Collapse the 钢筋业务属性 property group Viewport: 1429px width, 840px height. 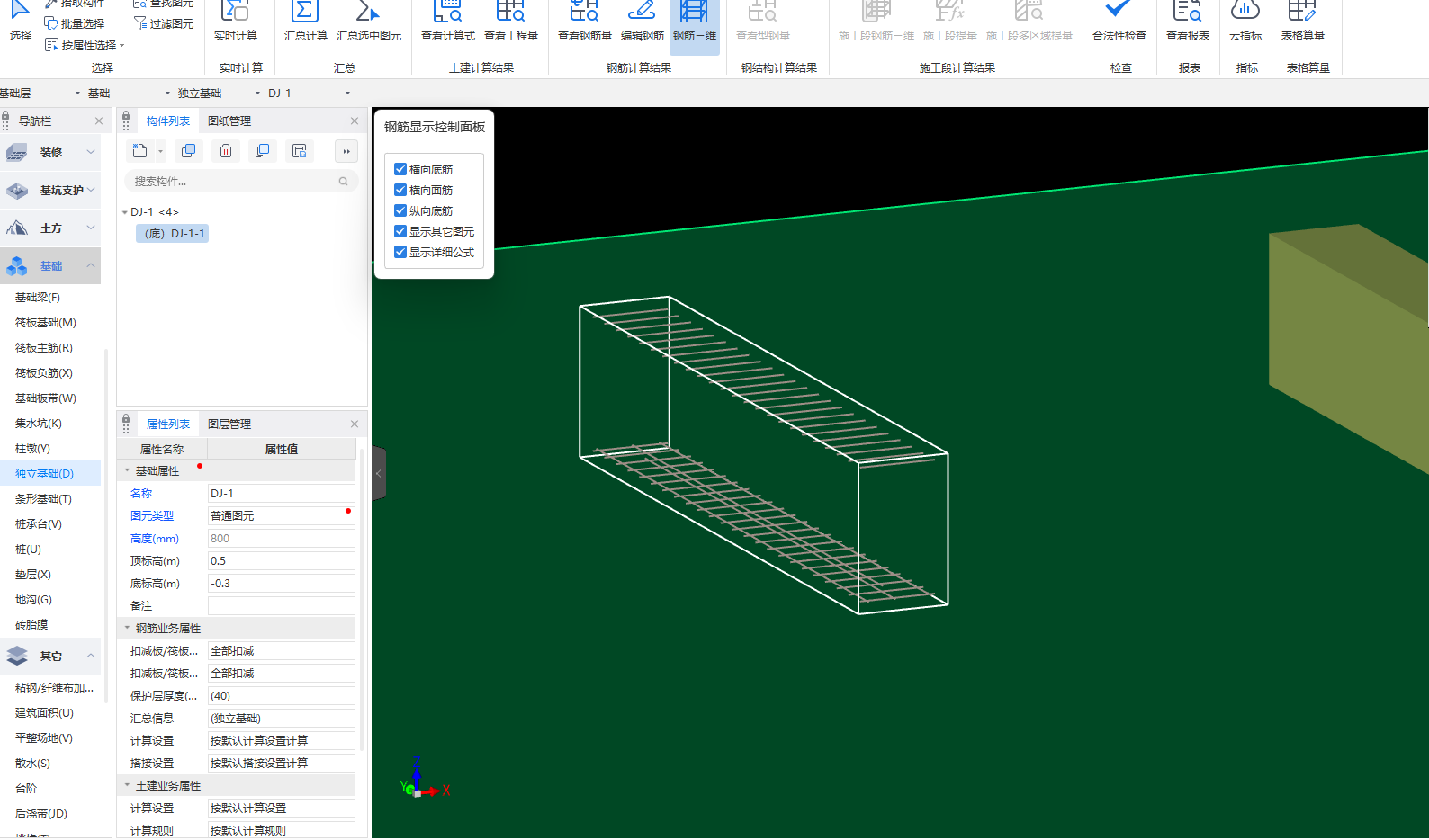[127, 628]
